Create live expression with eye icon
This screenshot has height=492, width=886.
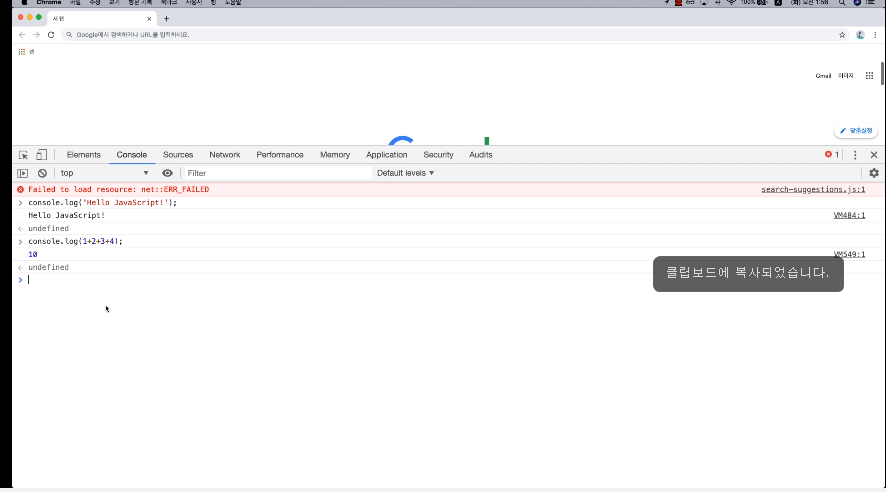pos(167,173)
